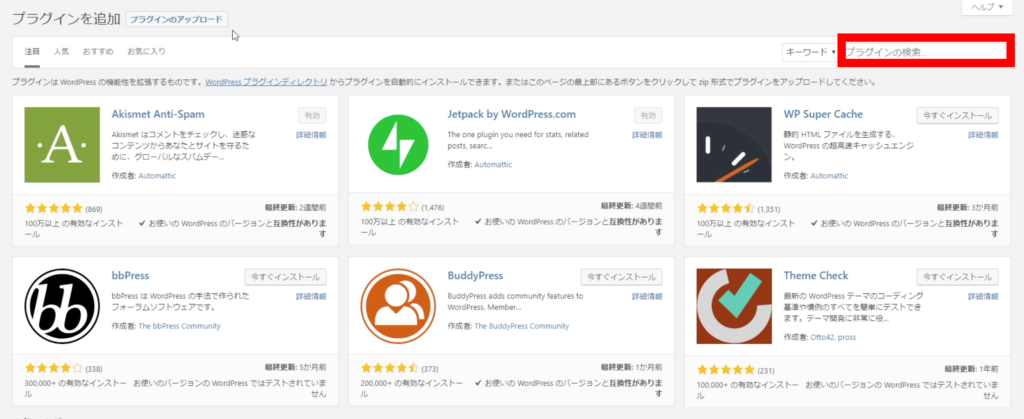This screenshot has width=1024, height=419.
Task: Click the 有効 button for Jetpack
Action: tap(648, 116)
